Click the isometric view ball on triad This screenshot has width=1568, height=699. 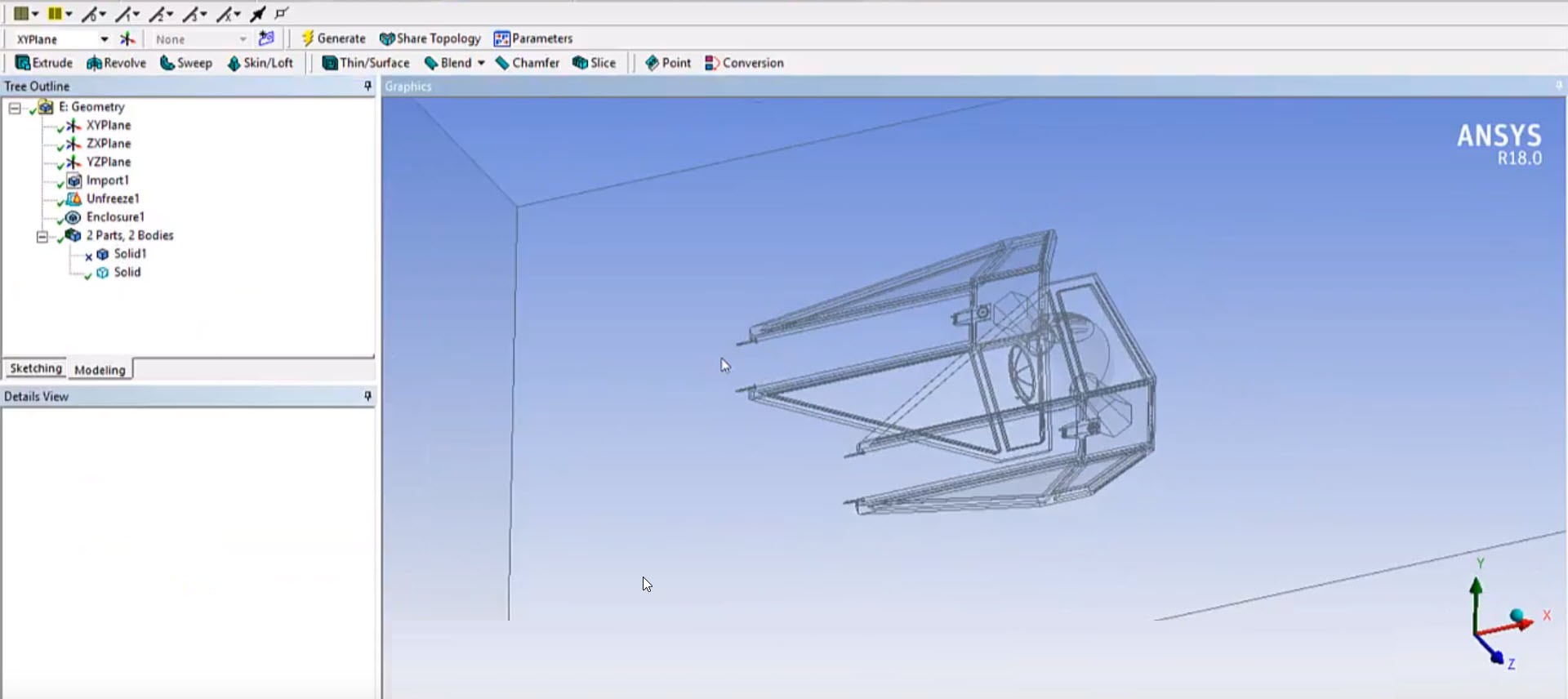click(x=1517, y=616)
